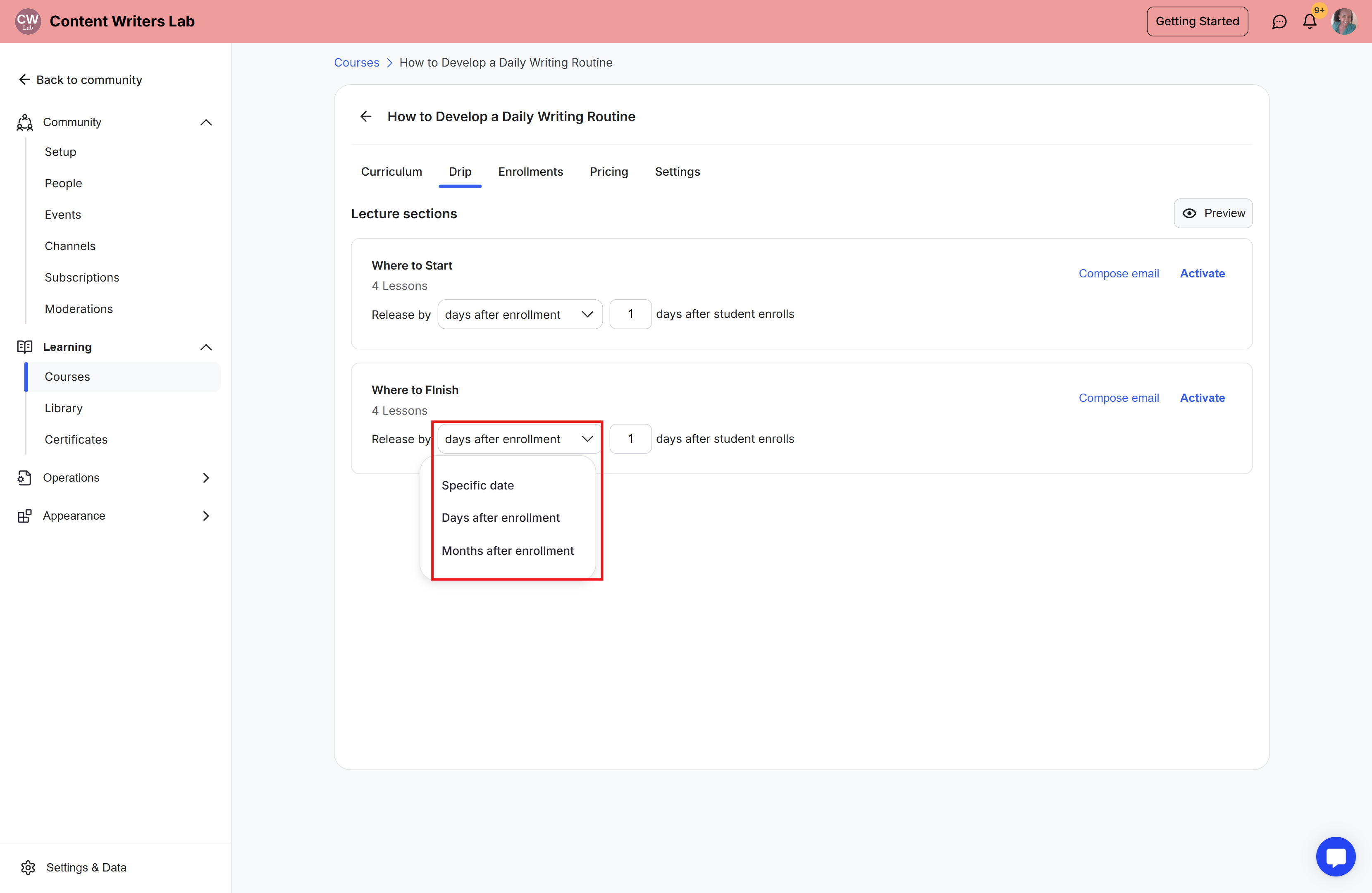Viewport: 1372px width, 893px height.
Task: Open the user profile avatar
Action: point(1344,22)
